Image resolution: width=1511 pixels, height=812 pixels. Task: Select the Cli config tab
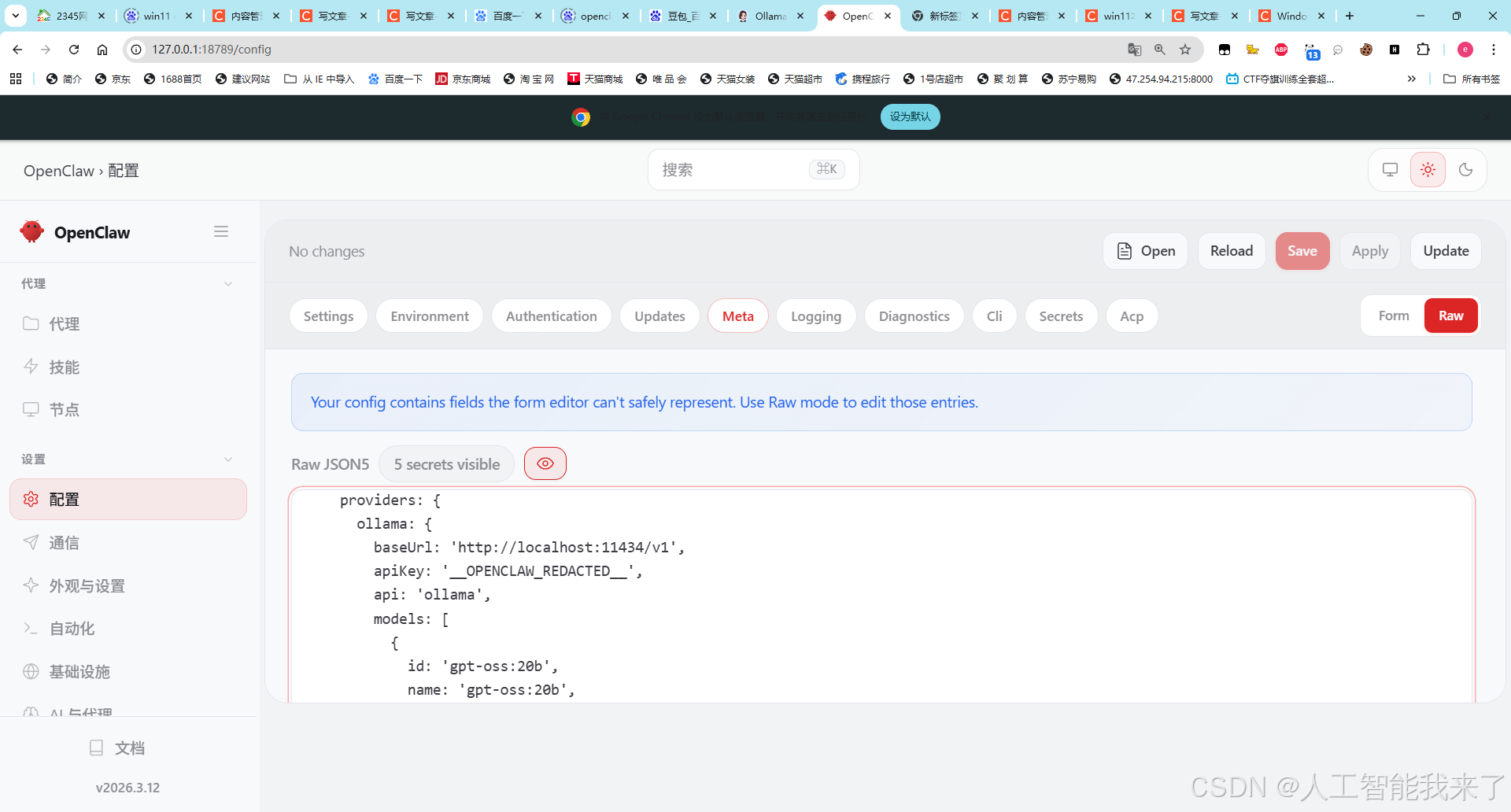(995, 316)
